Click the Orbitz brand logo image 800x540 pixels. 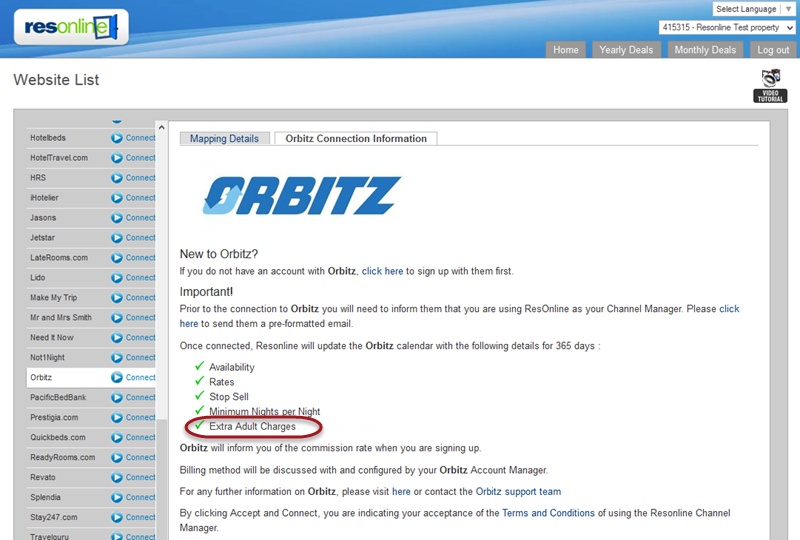tap(302, 195)
